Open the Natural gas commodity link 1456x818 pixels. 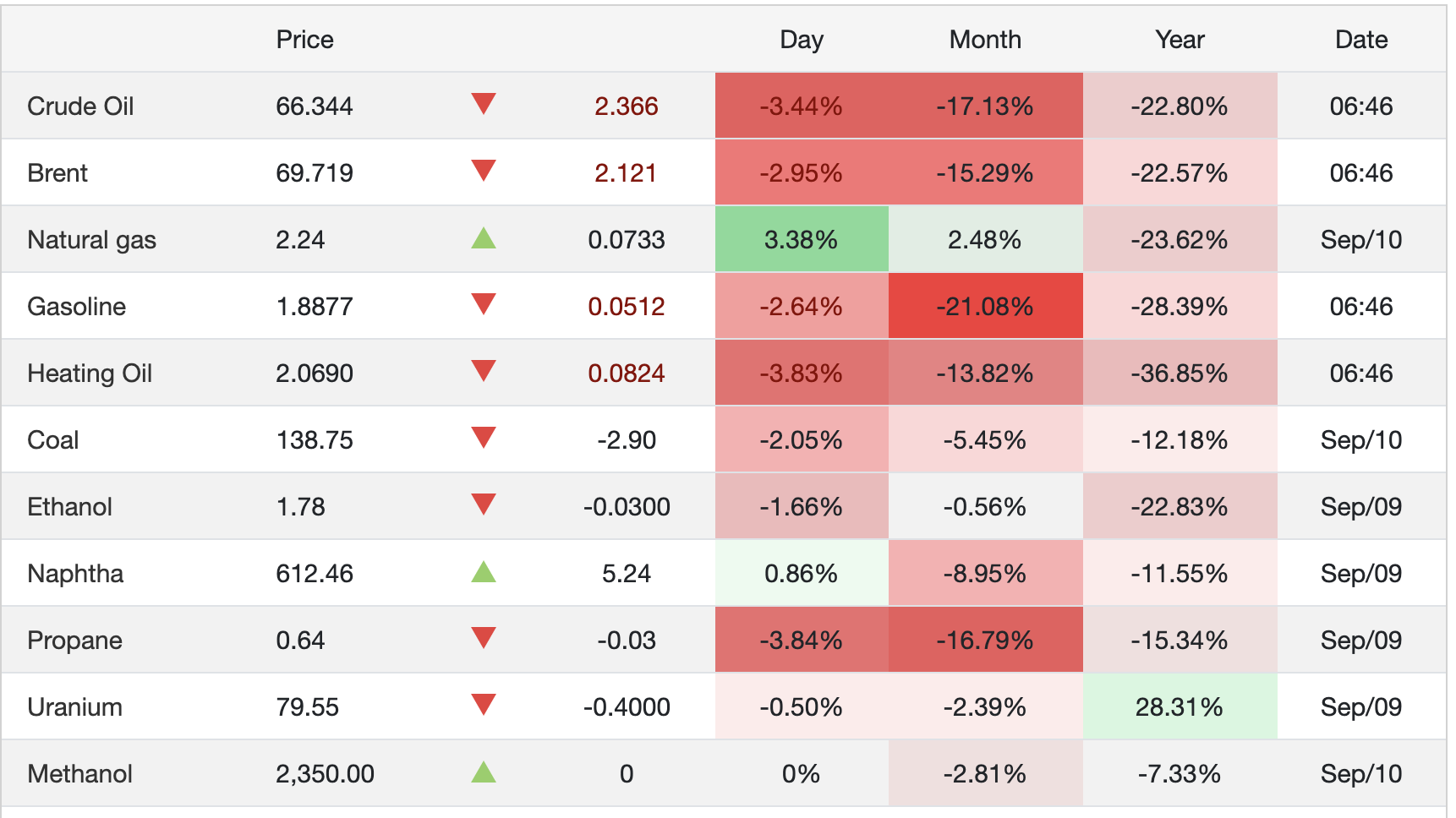[x=91, y=240]
